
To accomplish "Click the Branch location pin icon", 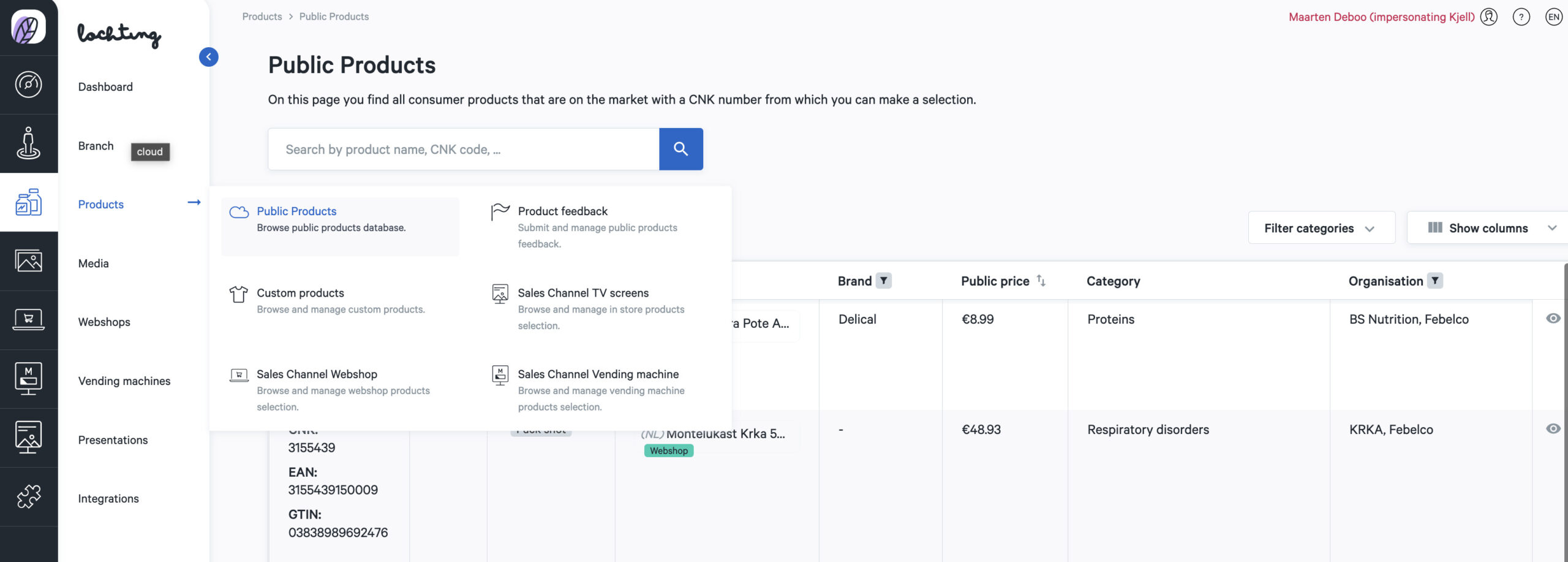I will pos(28,143).
